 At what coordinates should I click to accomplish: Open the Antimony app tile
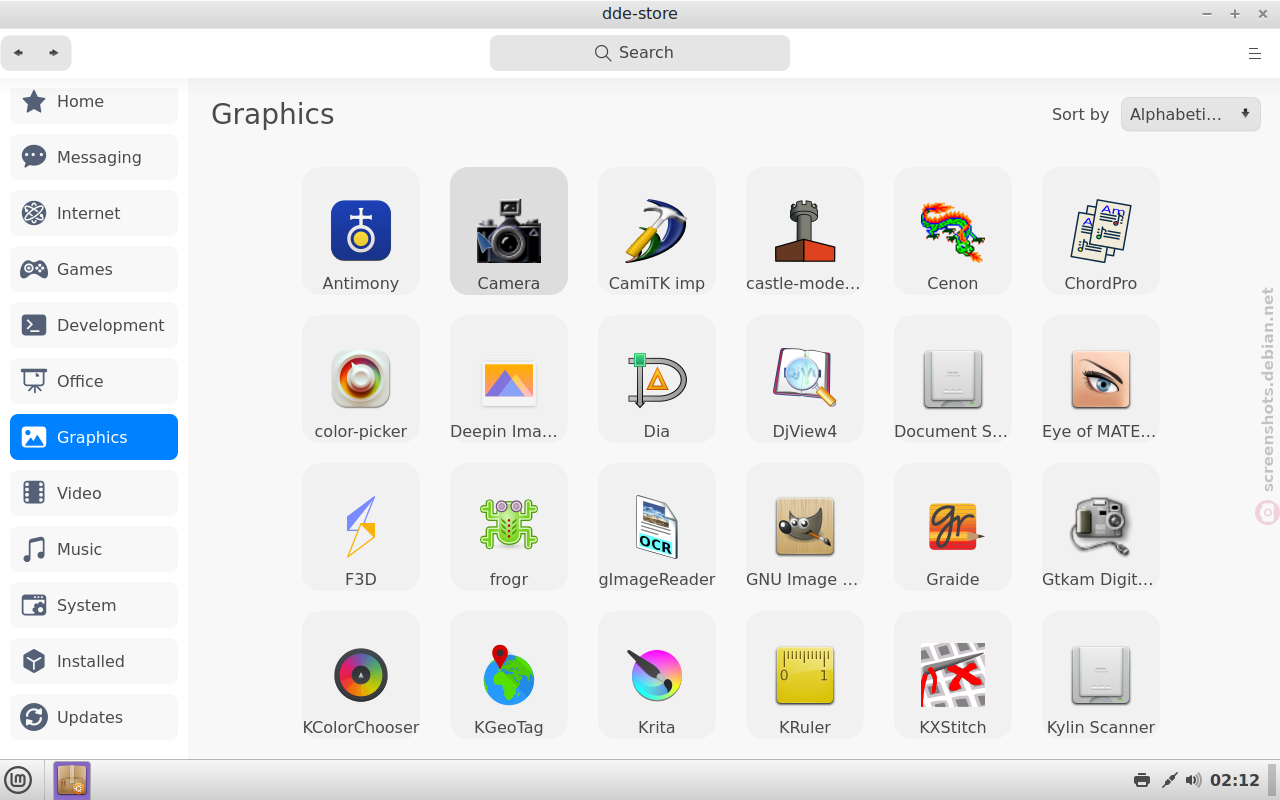coord(361,231)
